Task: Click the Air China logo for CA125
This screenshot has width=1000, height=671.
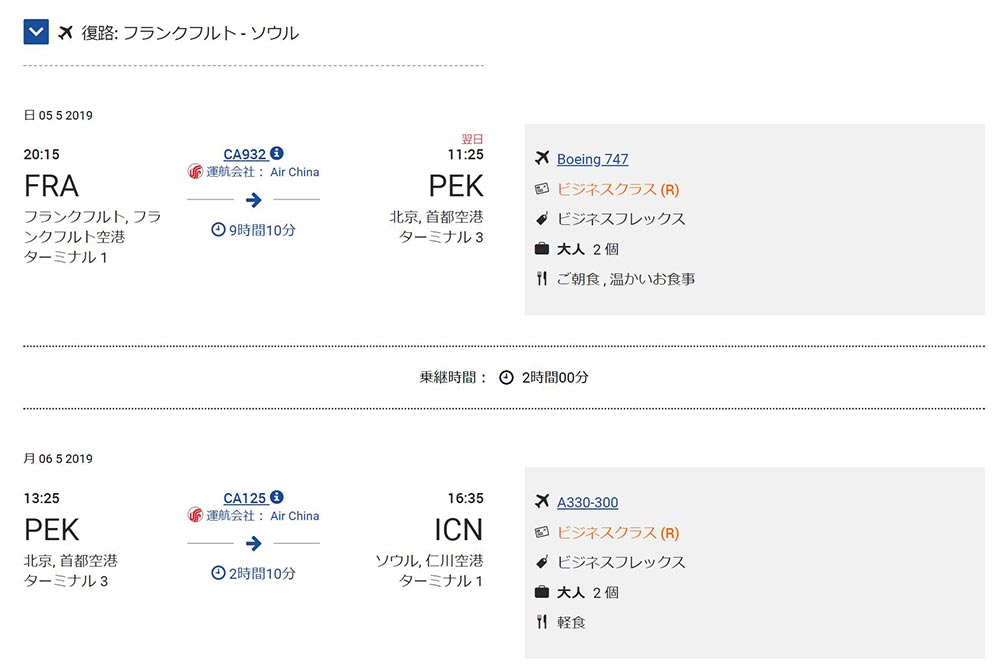Action: [x=195, y=516]
